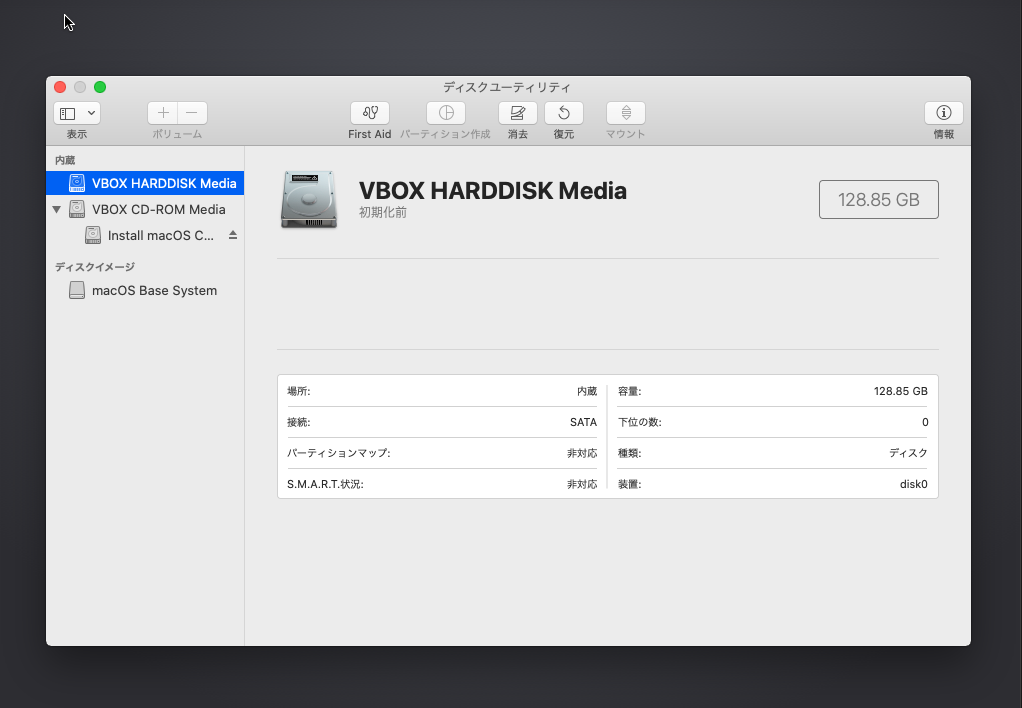Click the First Aid stethoscope icon
This screenshot has height=708, width=1022.
370,113
